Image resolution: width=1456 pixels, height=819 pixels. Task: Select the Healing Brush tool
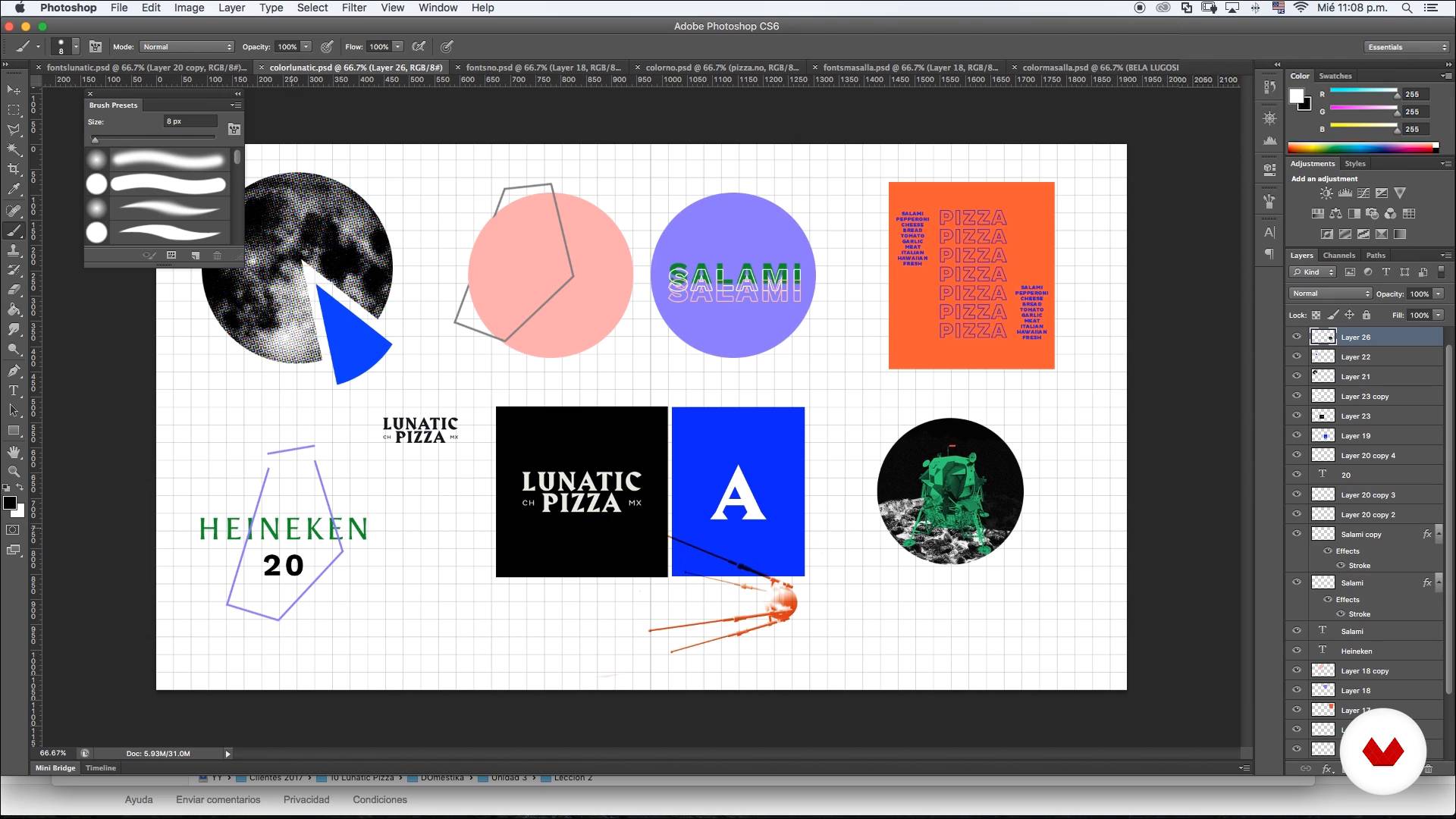click(14, 211)
